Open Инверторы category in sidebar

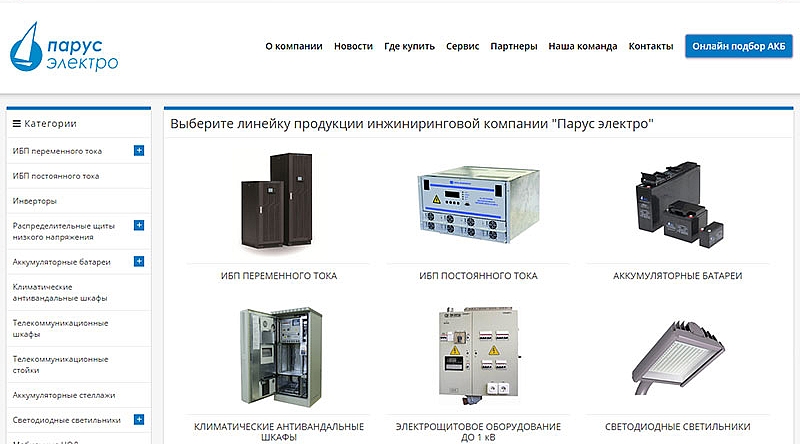[35, 200]
